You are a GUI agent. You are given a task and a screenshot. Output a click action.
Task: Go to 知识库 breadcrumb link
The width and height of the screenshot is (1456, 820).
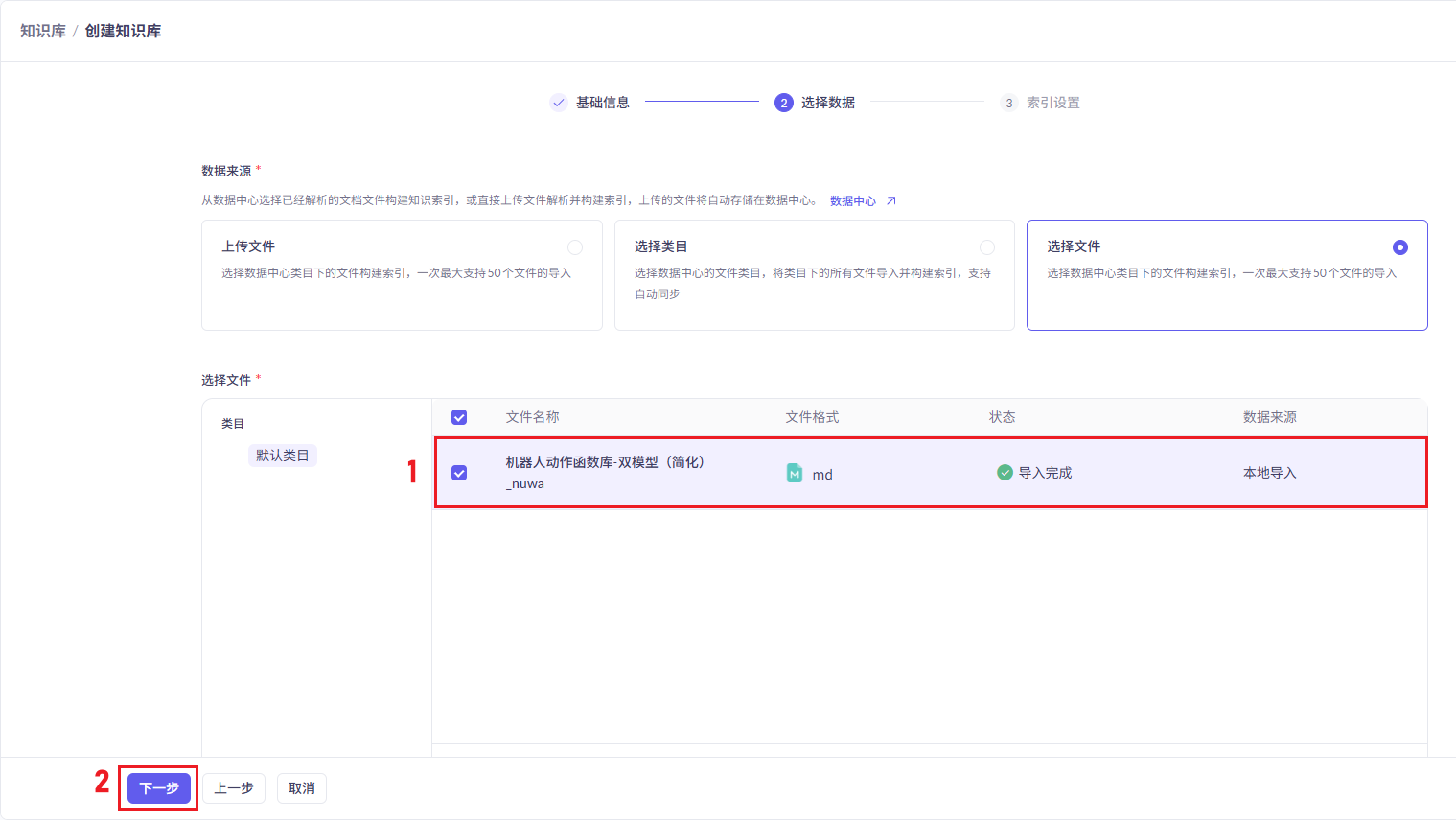(43, 31)
